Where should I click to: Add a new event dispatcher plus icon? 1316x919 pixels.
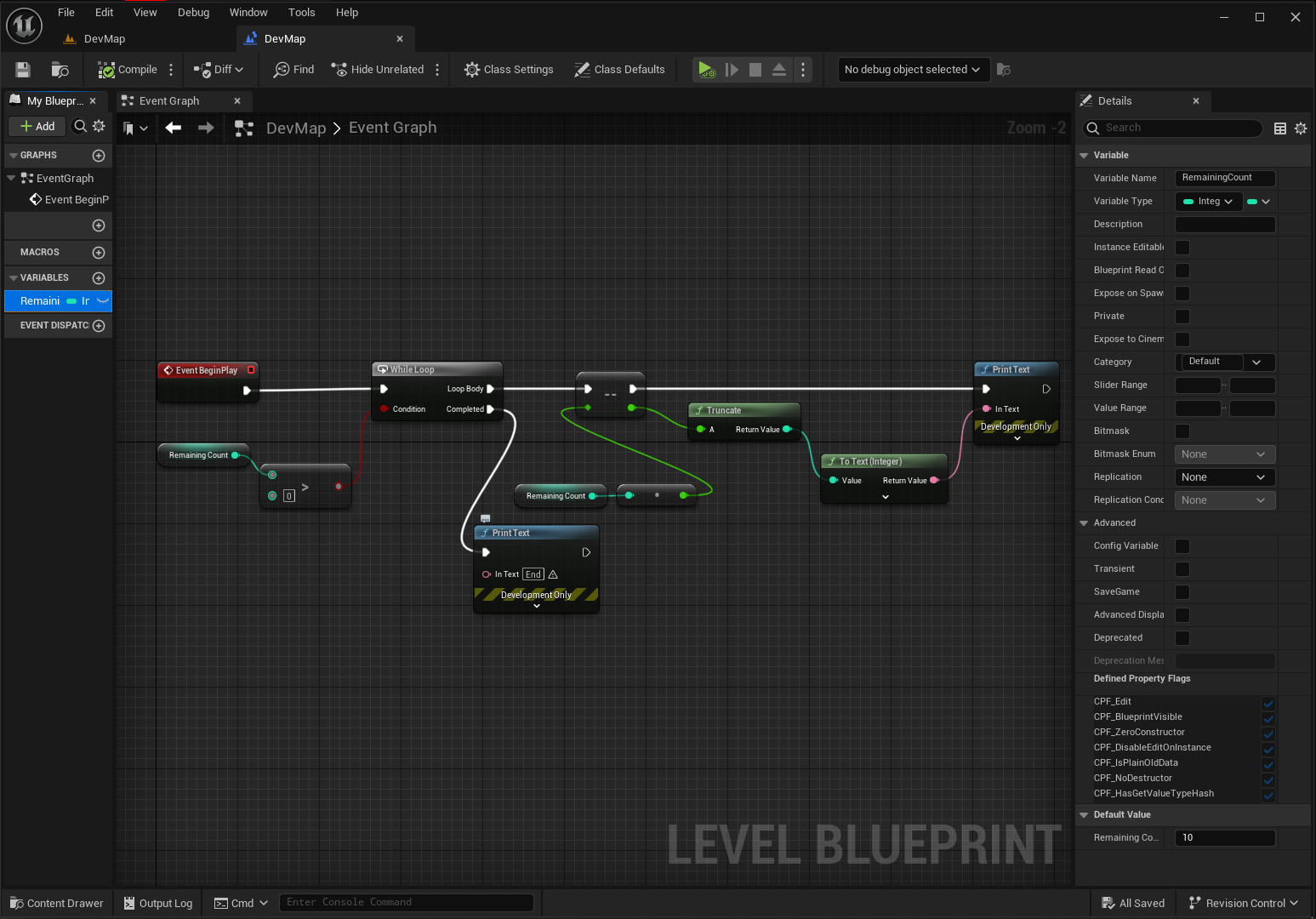99,326
